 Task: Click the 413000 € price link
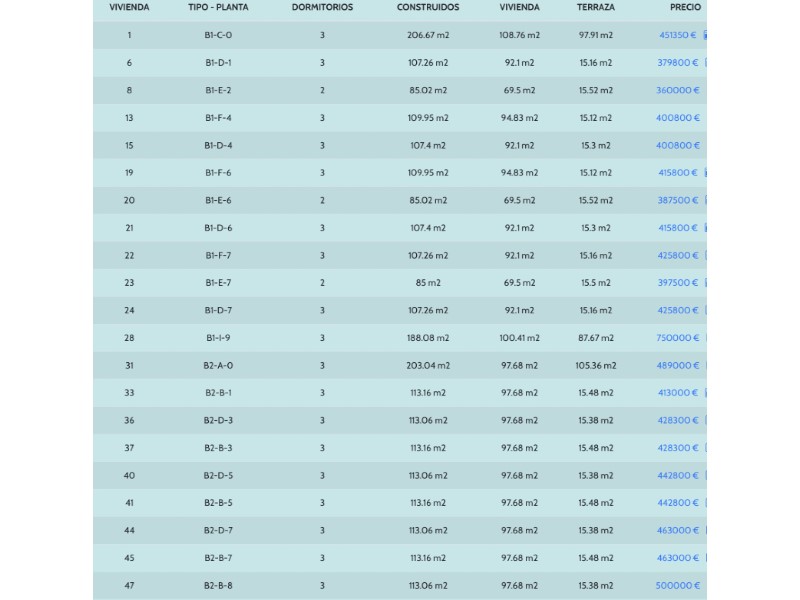point(677,393)
